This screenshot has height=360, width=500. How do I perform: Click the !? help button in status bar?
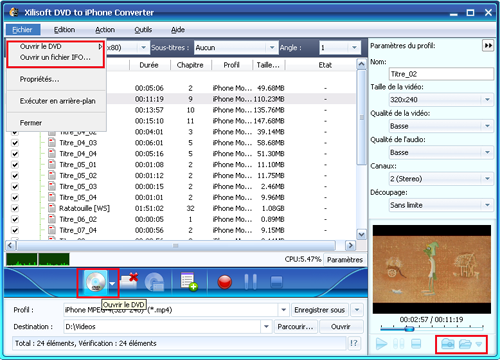[354, 343]
